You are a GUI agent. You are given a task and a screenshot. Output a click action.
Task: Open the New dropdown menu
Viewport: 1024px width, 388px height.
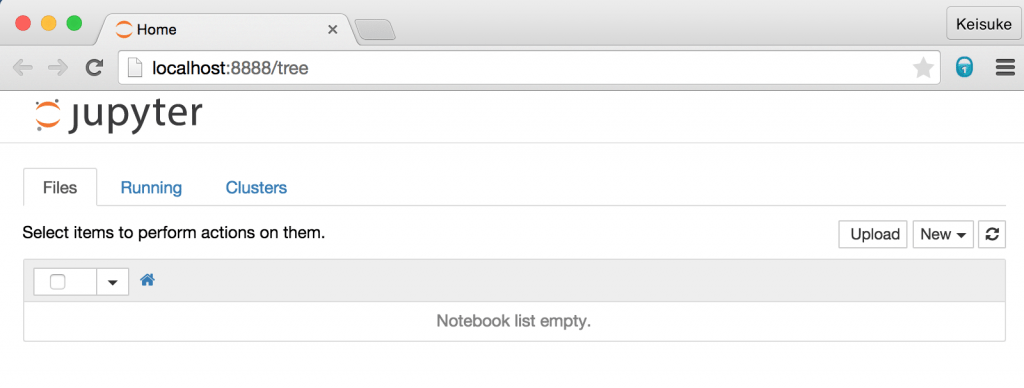point(943,234)
